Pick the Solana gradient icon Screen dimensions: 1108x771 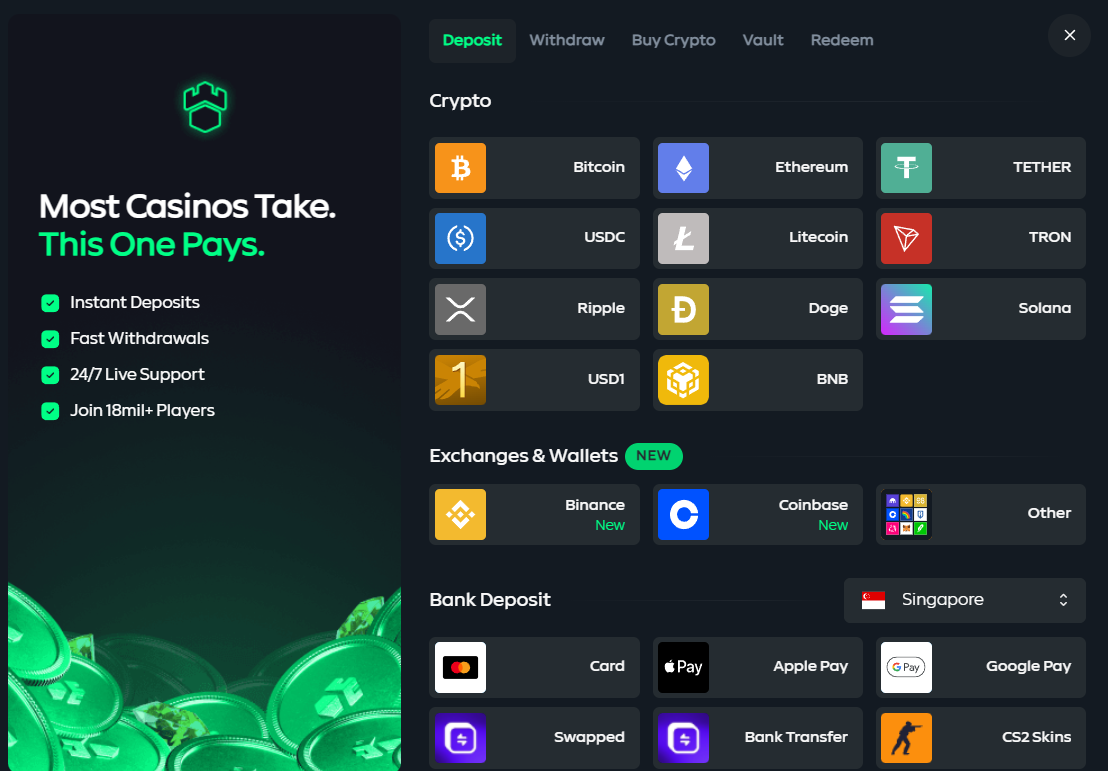pos(907,310)
